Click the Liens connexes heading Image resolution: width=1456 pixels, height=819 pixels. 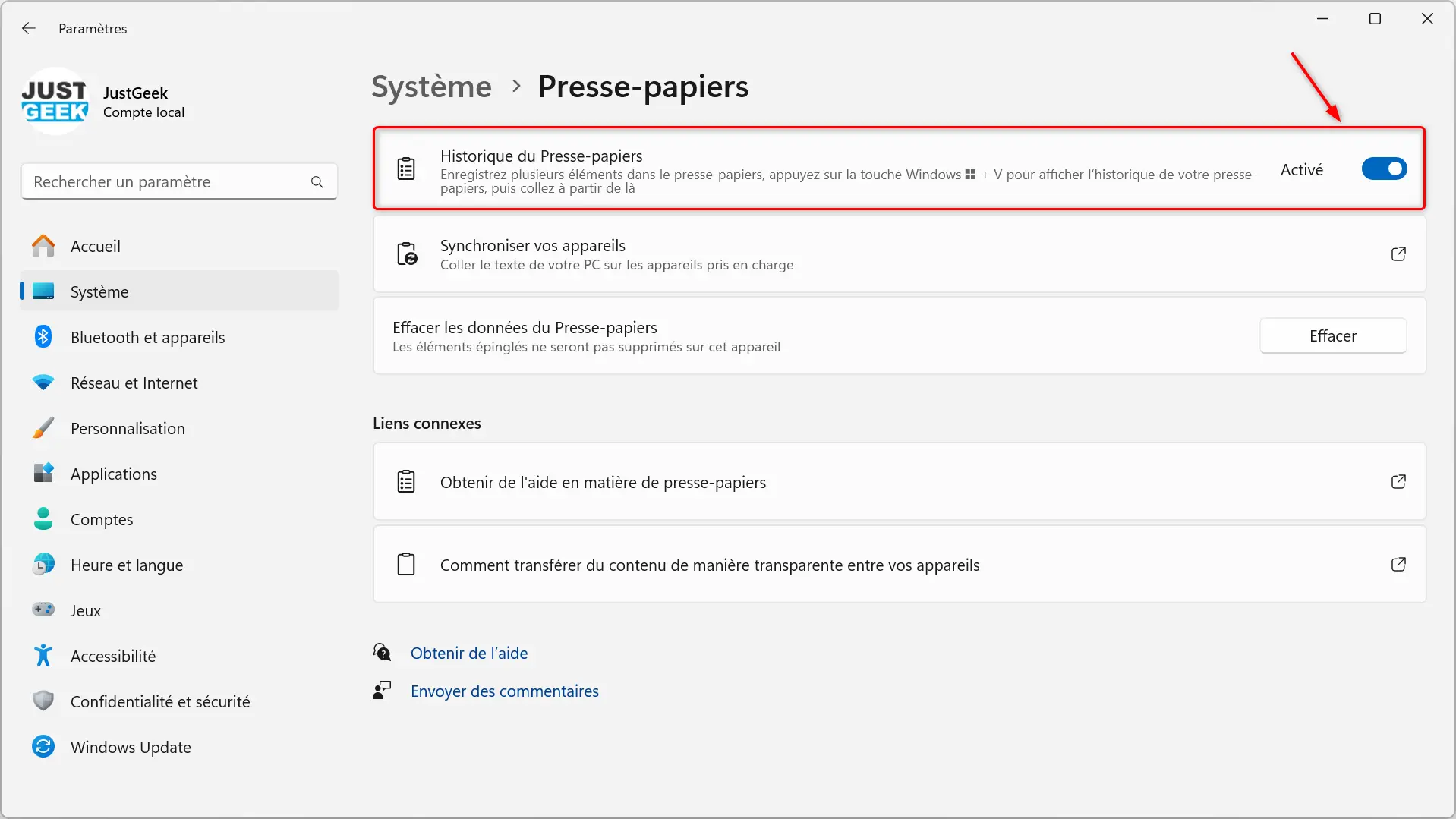[x=427, y=424]
